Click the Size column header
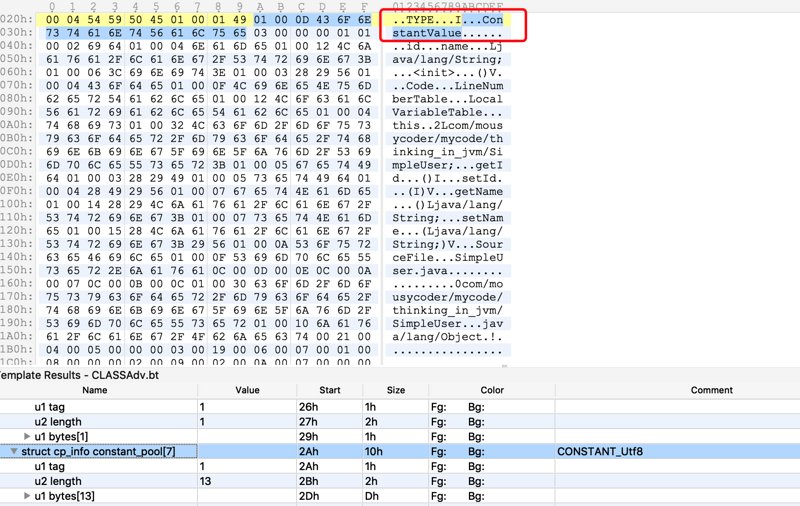 tap(396, 390)
